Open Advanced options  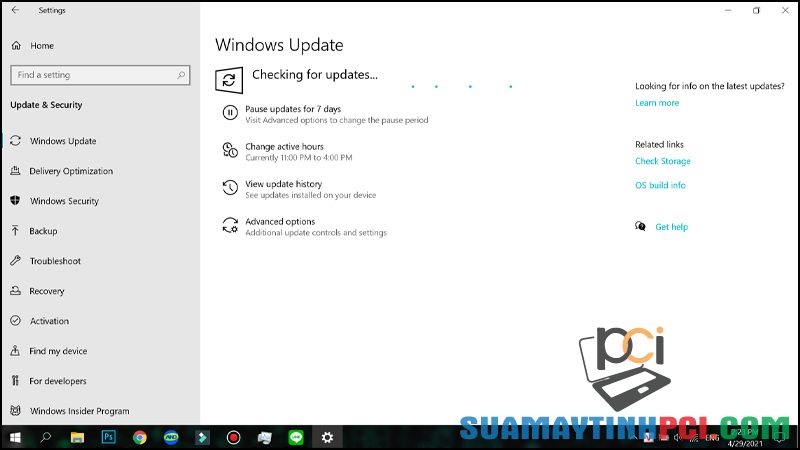tap(280, 221)
